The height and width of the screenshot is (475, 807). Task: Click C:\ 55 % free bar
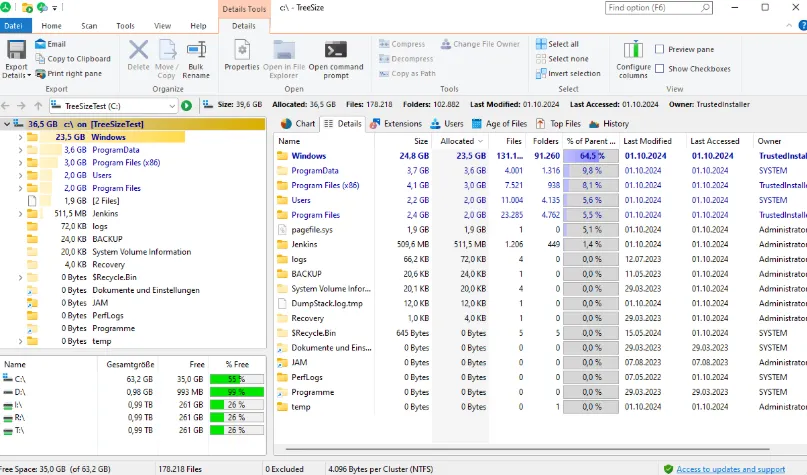[x=237, y=379]
